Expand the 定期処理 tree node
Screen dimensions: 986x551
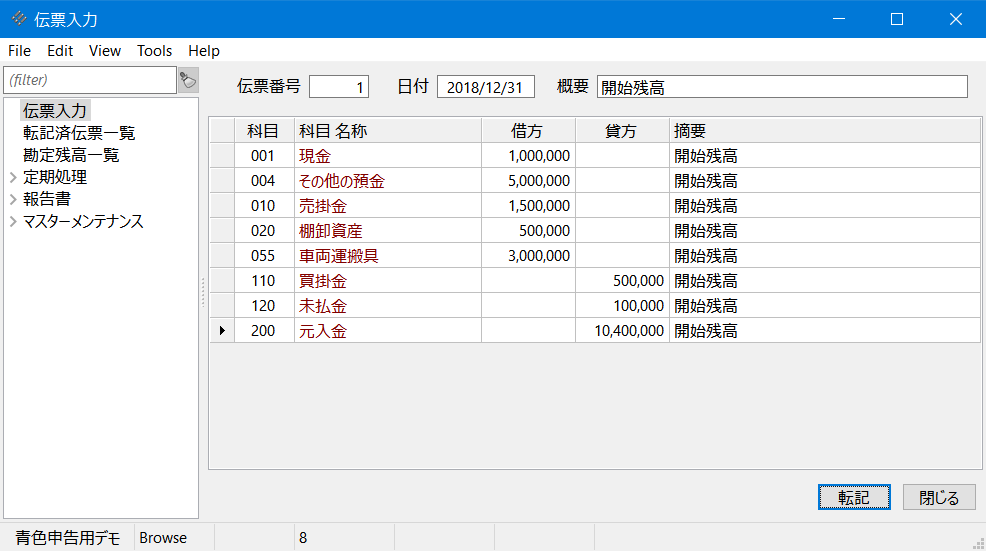(13, 177)
